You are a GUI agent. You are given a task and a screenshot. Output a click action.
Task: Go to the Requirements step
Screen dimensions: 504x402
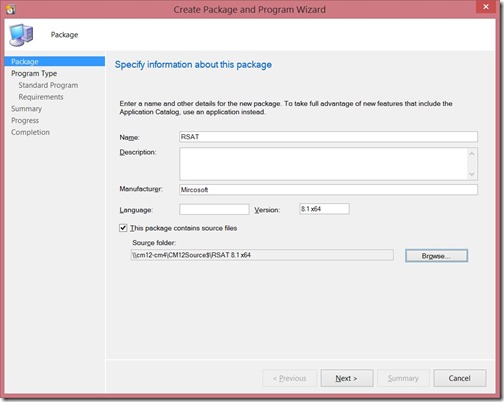[x=41, y=97]
